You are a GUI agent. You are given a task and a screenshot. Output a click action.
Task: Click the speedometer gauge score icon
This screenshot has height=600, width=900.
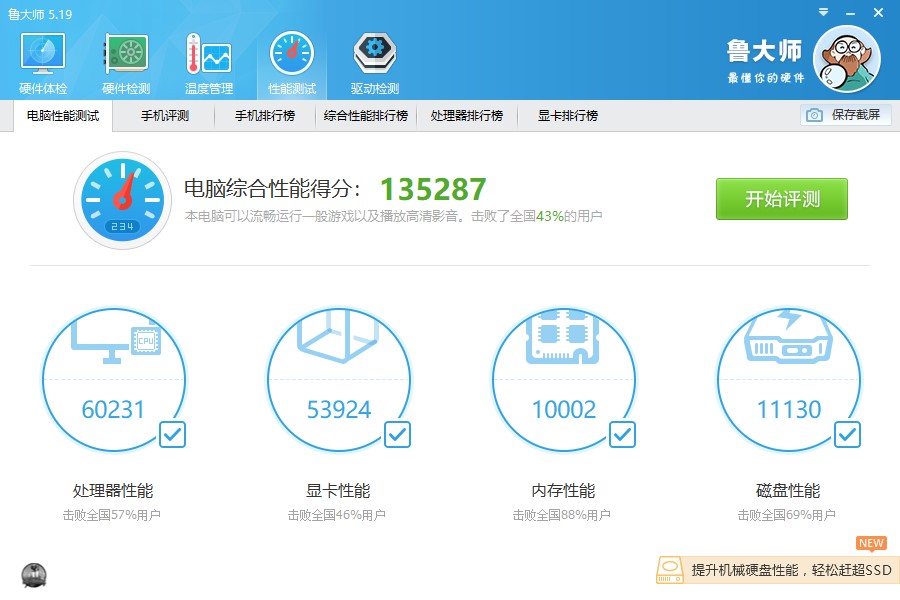pyautogui.click(x=122, y=199)
